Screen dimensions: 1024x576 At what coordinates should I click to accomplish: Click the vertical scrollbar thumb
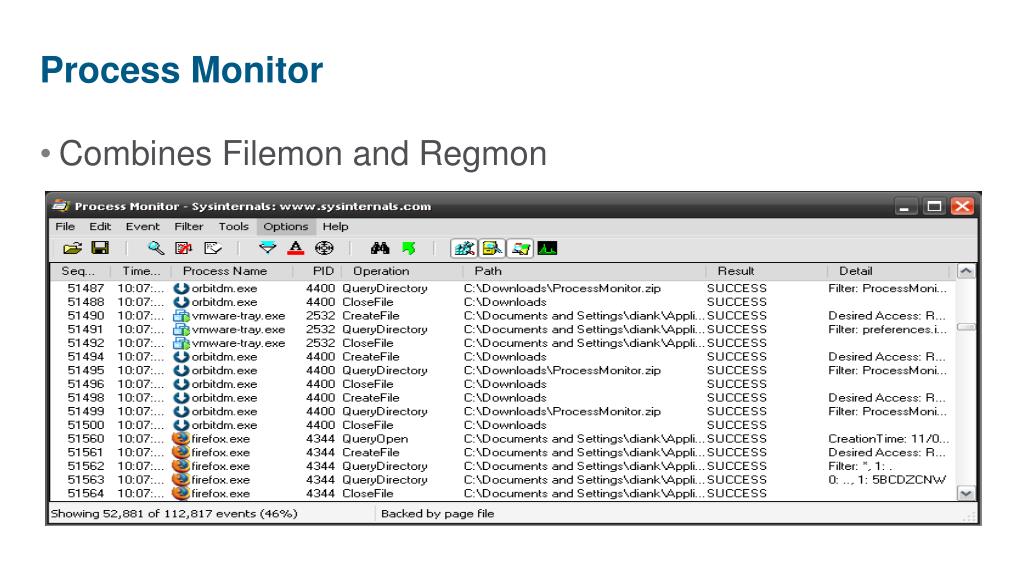[x=966, y=327]
